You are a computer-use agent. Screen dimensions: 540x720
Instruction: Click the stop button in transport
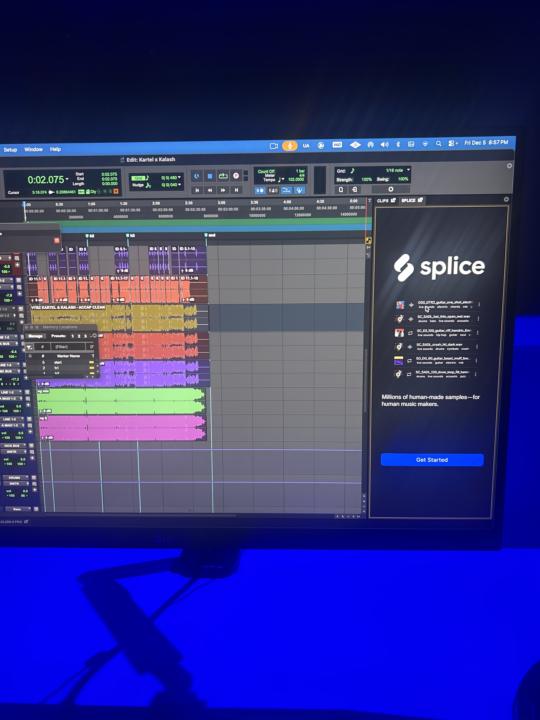point(210,176)
